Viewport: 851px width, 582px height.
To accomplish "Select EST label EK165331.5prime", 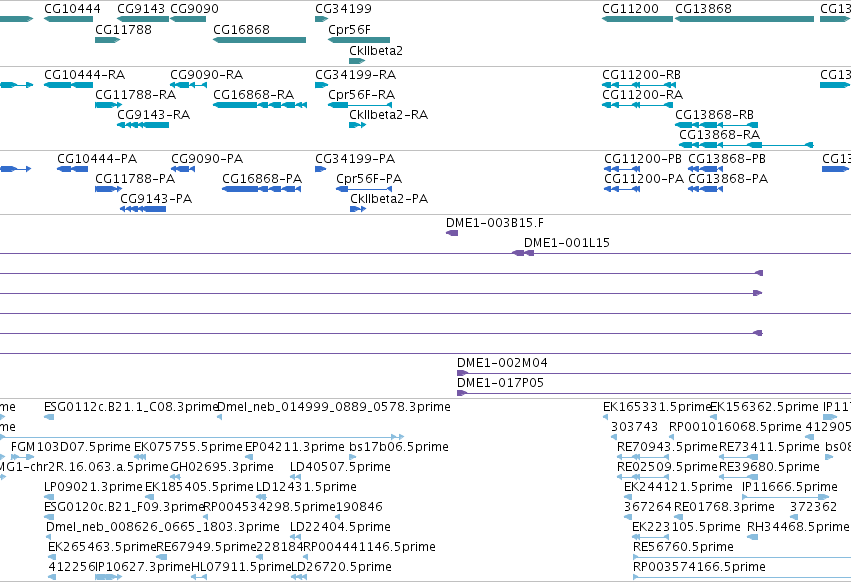I will (x=657, y=407).
